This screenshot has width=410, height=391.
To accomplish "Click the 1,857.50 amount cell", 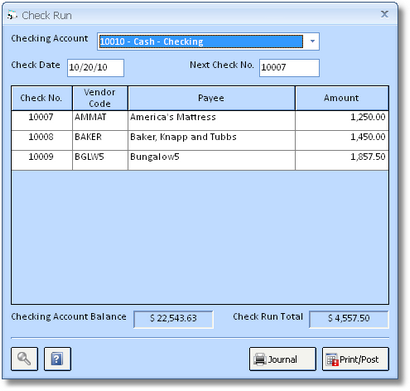I will click(x=342, y=160).
